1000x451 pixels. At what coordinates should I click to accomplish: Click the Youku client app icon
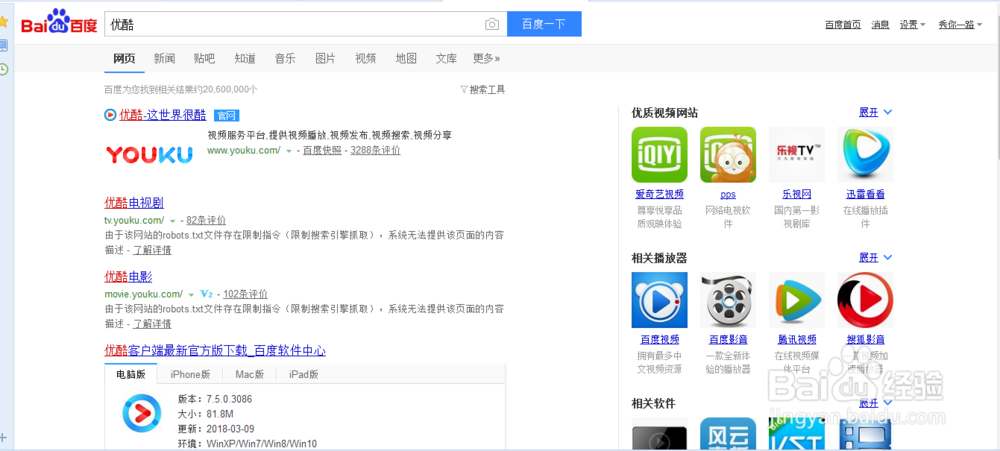pos(142,415)
